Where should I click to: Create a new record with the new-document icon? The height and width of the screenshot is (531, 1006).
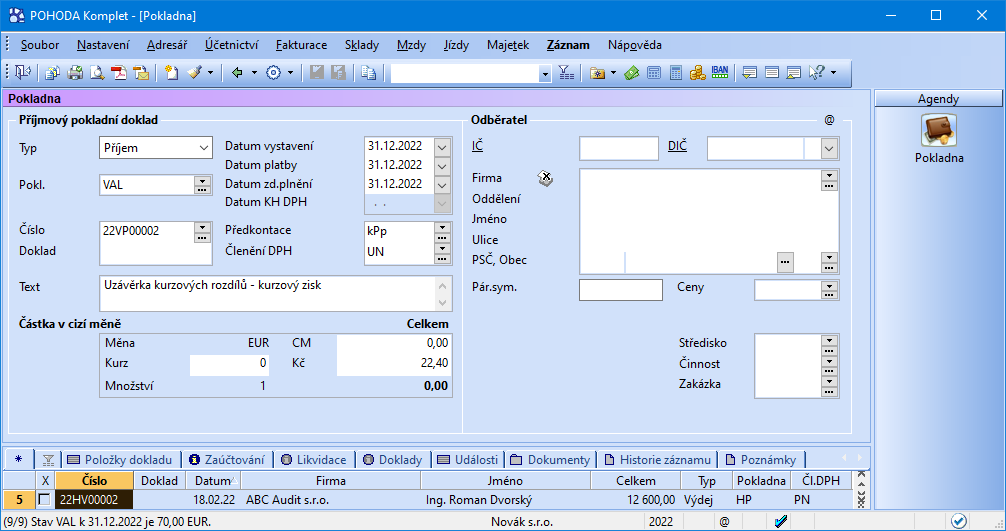point(171,73)
